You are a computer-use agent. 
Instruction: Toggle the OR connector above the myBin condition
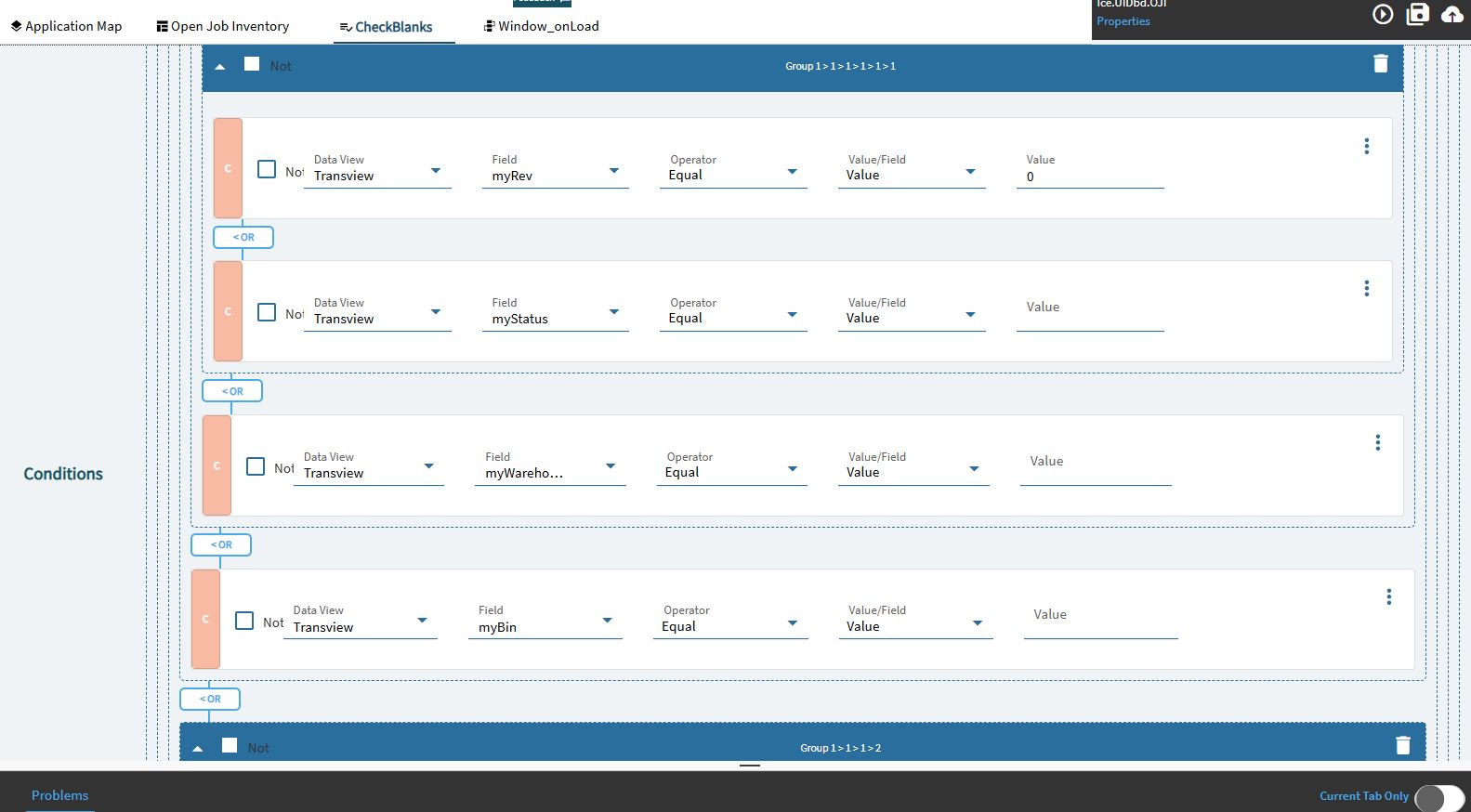pyautogui.click(x=221, y=544)
